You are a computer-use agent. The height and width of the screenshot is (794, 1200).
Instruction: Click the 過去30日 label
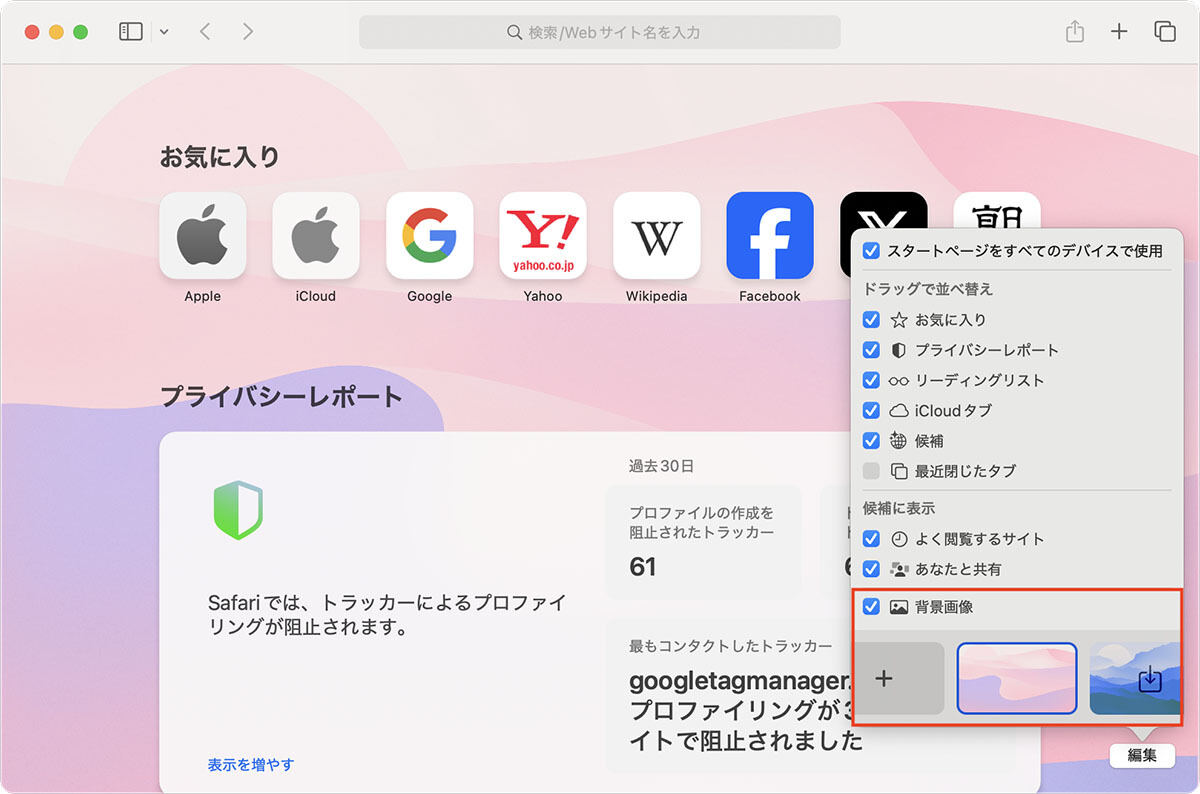pyautogui.click(x=661, y=466)
